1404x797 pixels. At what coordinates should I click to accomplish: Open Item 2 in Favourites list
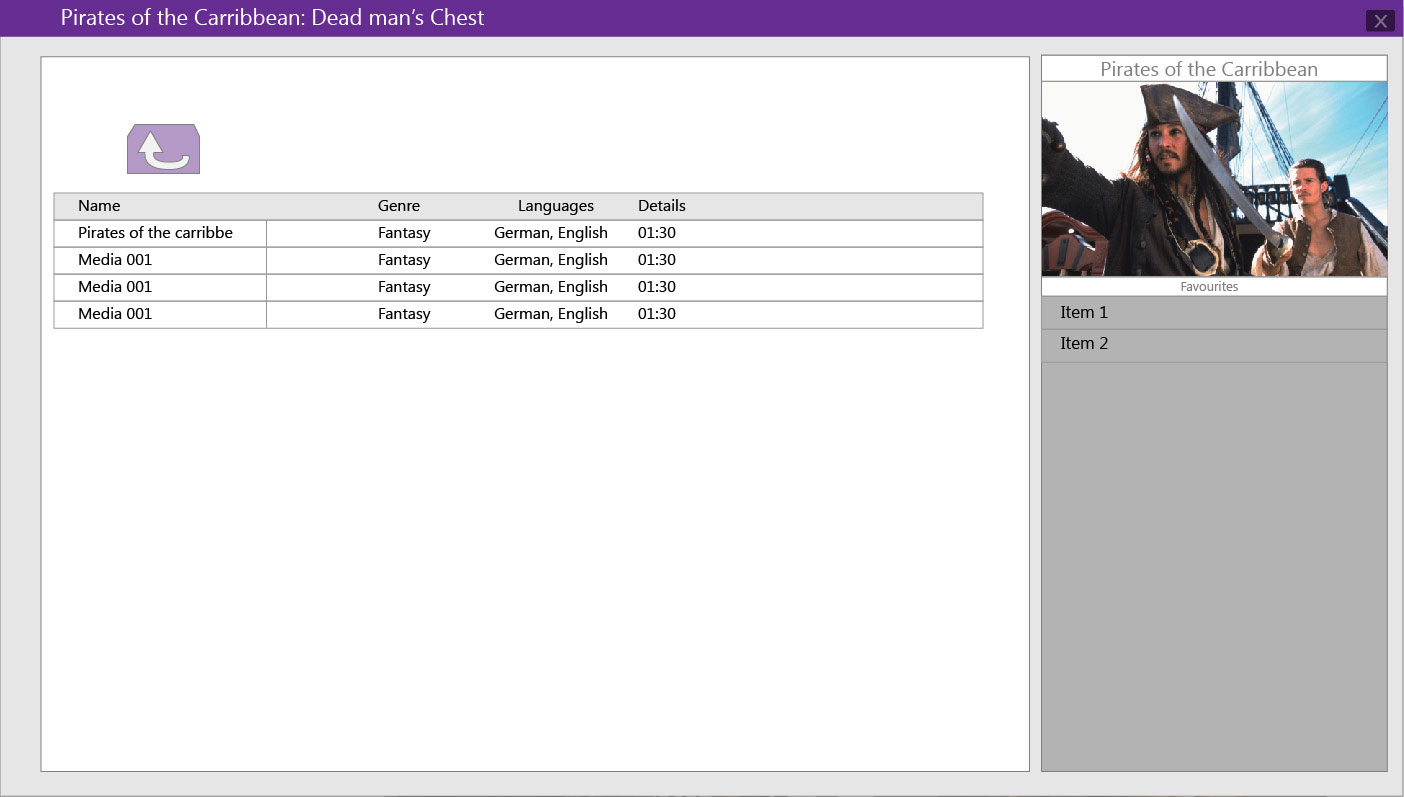click(1214, 345)
